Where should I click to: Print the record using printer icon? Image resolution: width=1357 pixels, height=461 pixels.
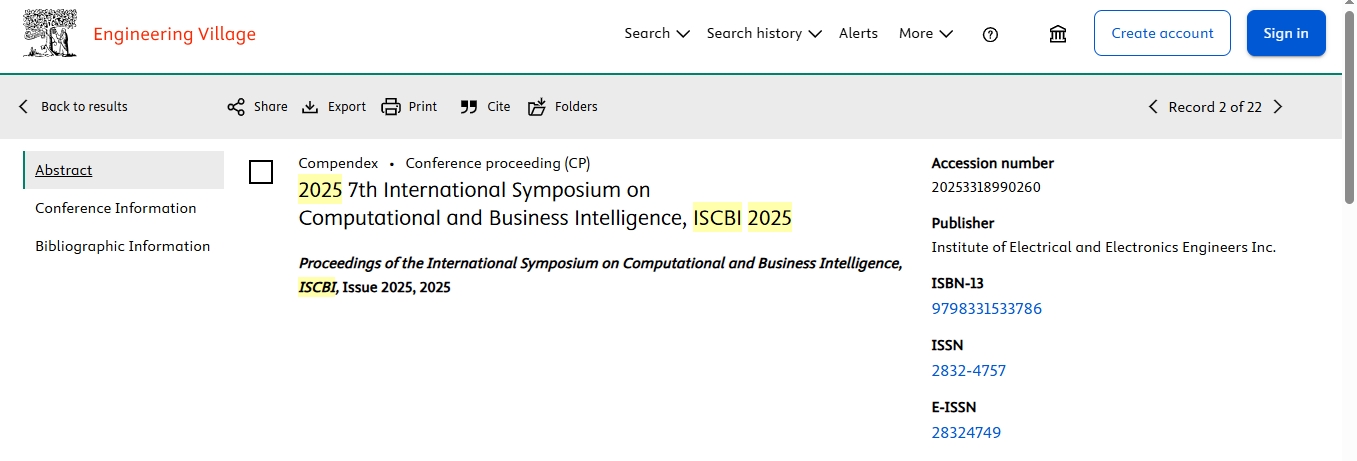point(391,107)
